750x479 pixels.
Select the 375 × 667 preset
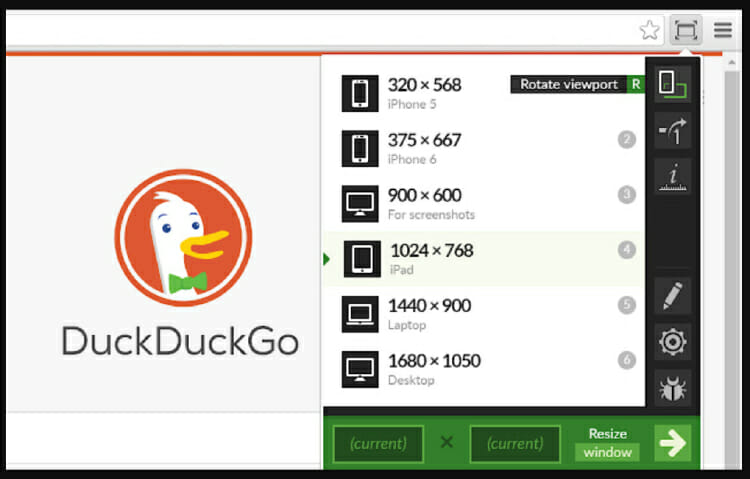coord(484,148)
